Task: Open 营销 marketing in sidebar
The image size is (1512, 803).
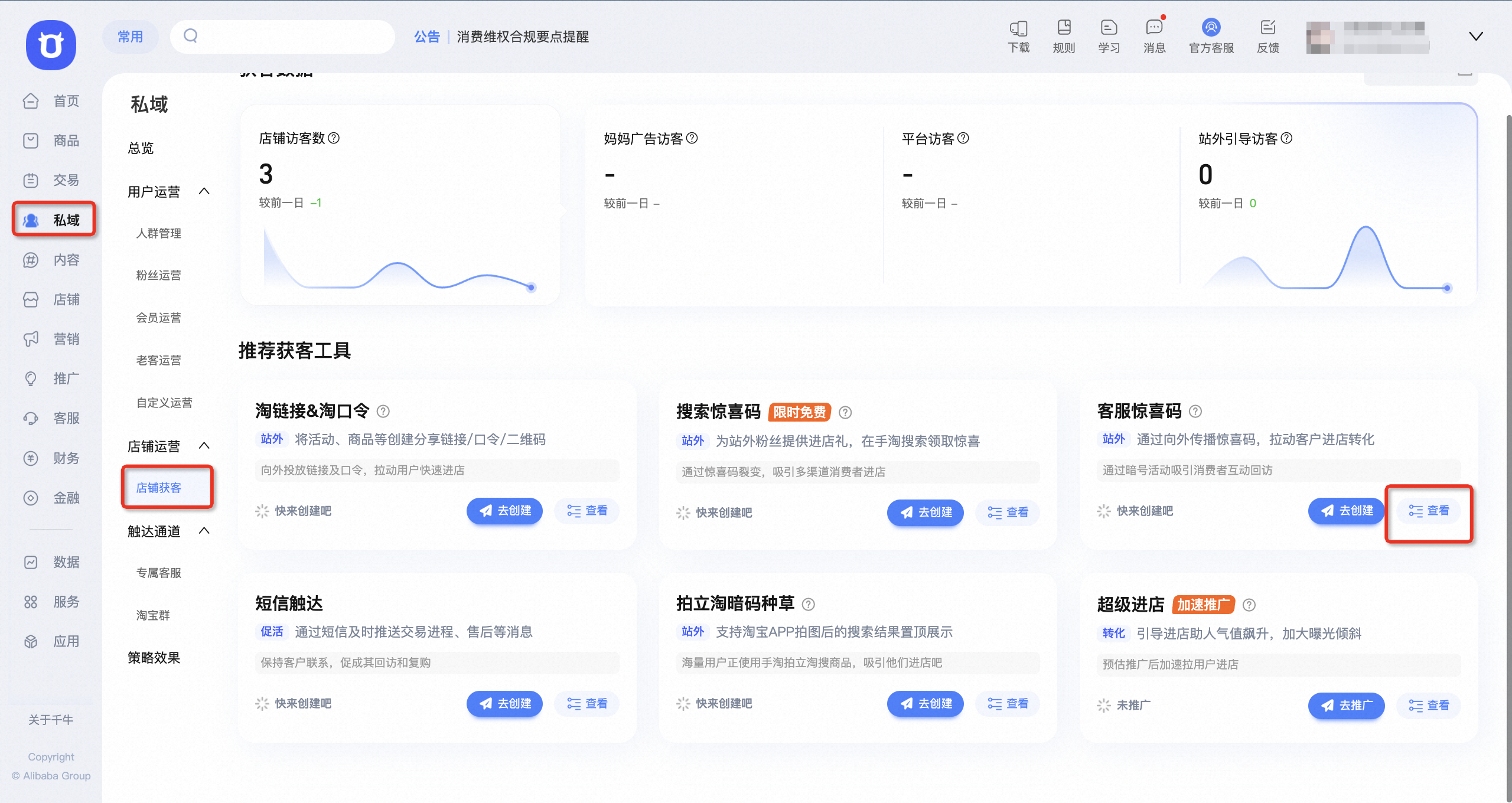Action: click(51, 339)
